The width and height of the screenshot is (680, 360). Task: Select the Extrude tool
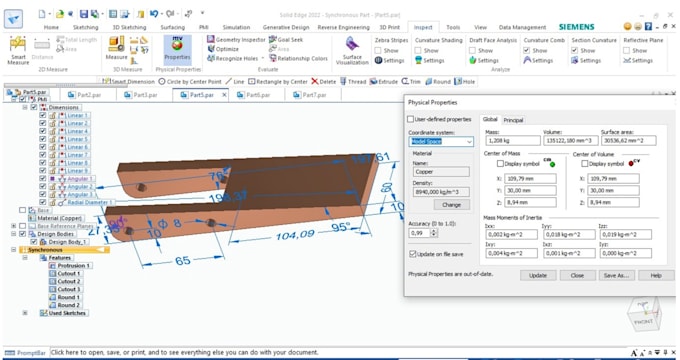(x=383, y=82)
